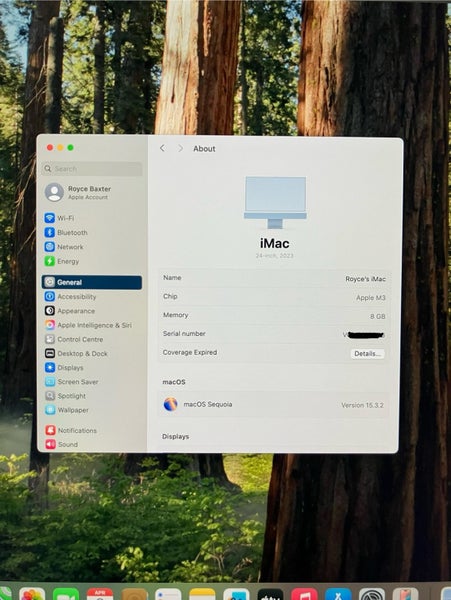
Task: Open Notes from the Dock
Action: [202, 594]
